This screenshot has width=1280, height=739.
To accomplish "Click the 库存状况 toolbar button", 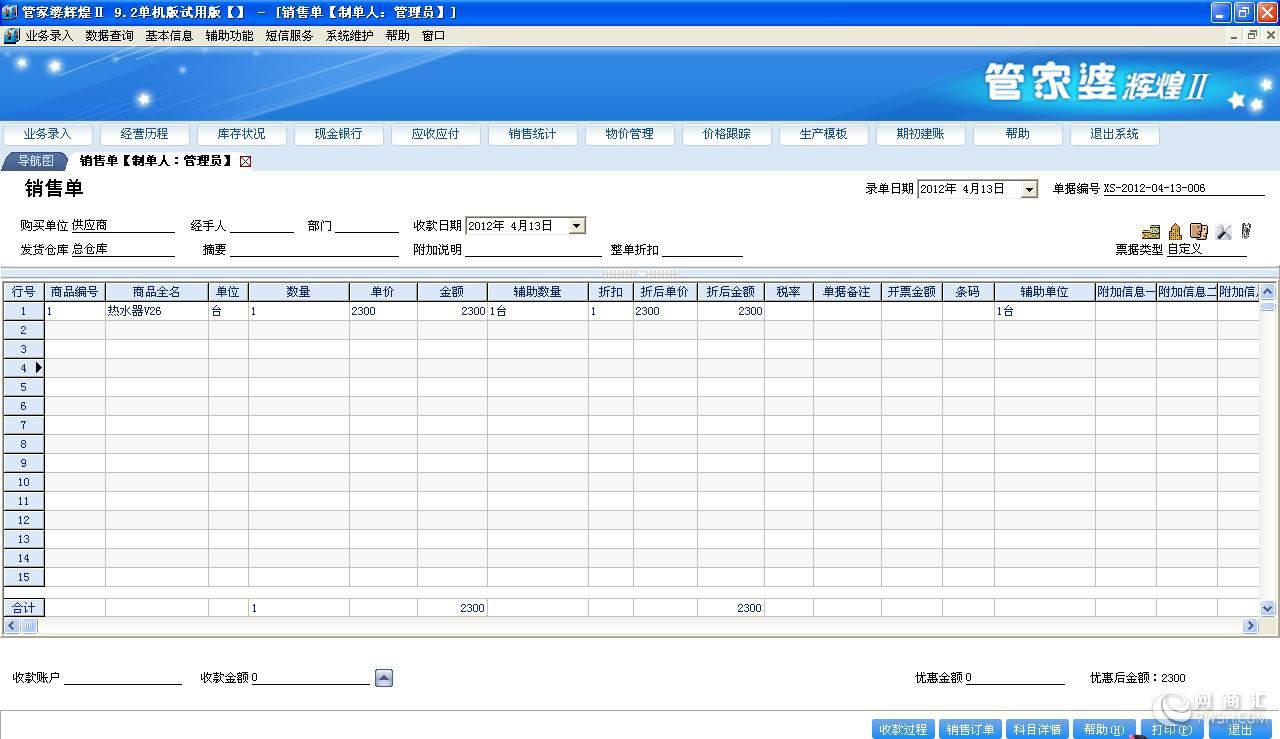I will [241, 134].
